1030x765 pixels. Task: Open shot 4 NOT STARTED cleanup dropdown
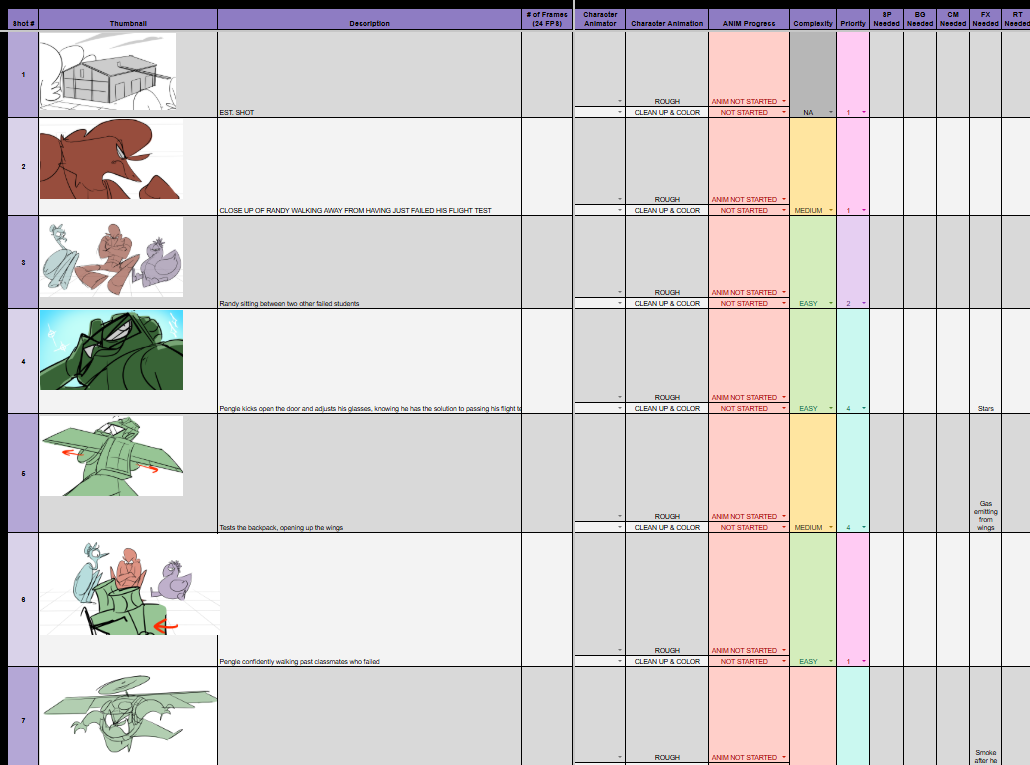[x=784, y=408]
